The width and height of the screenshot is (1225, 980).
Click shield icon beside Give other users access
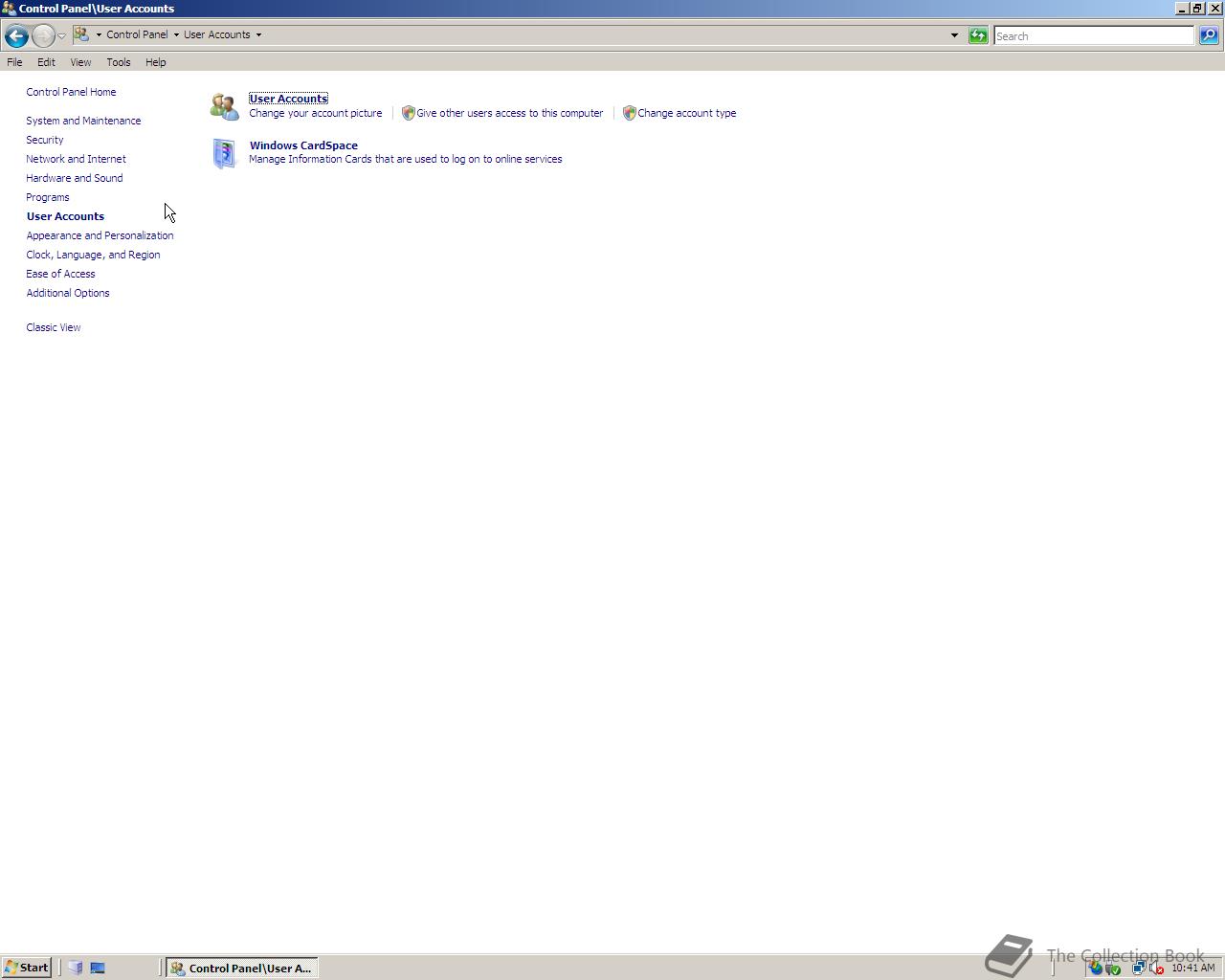pyautogui.click(x=409, y=113)
